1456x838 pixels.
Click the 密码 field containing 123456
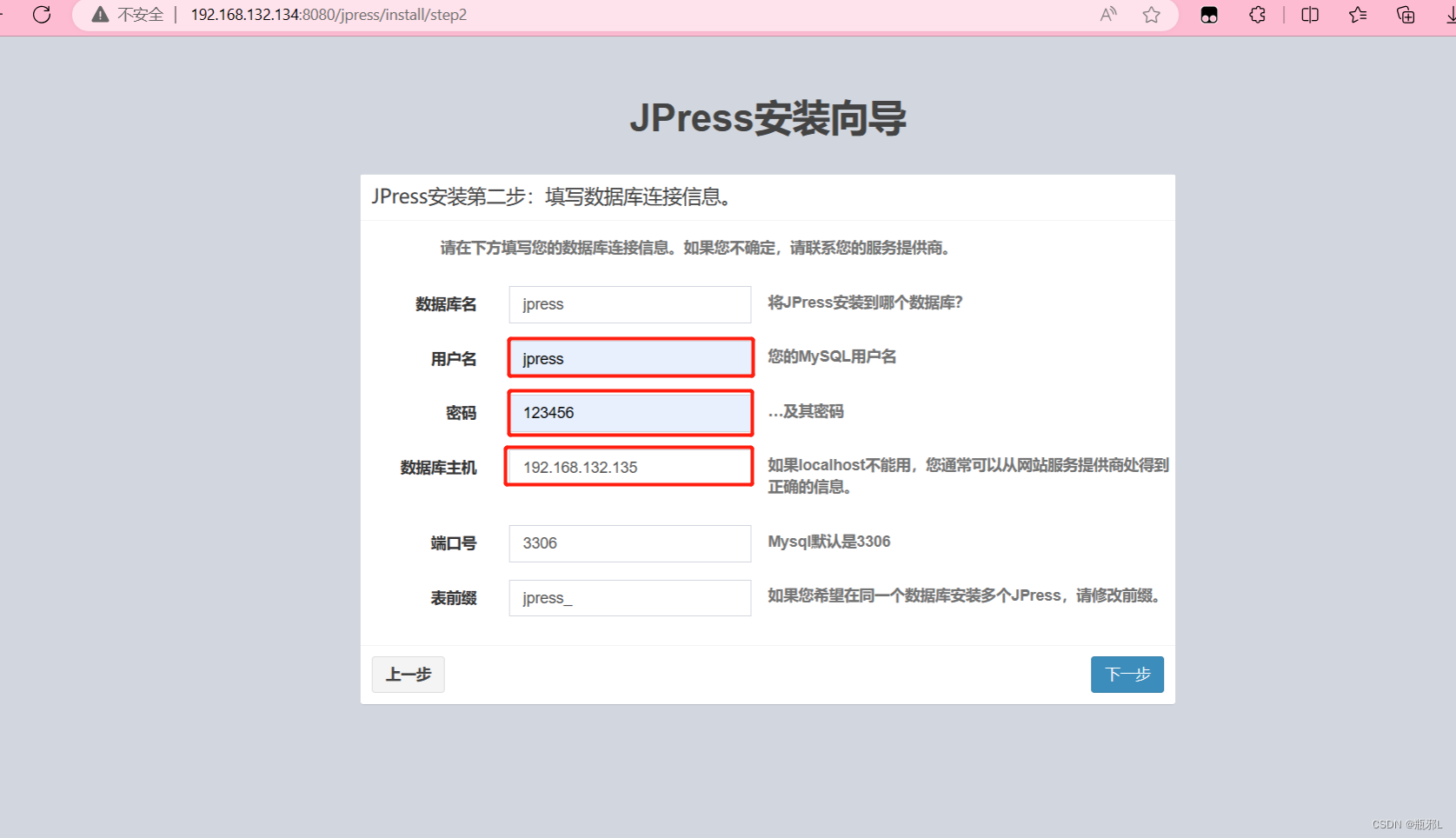629,413
